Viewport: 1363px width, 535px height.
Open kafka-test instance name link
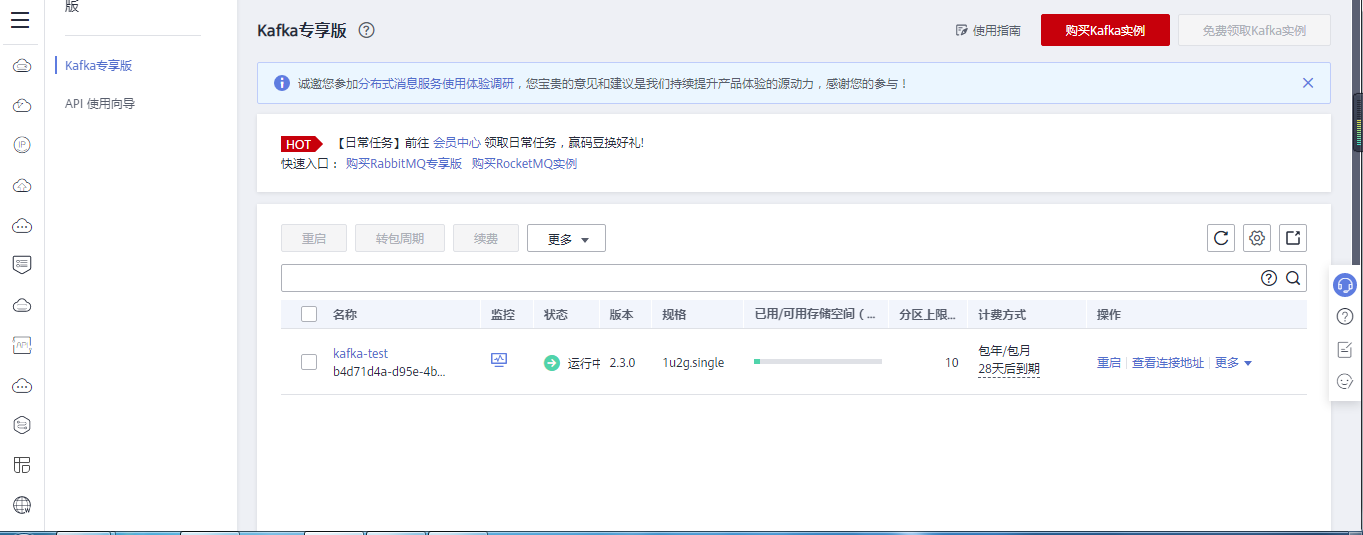pyautogui.click(x=360, y=353)
